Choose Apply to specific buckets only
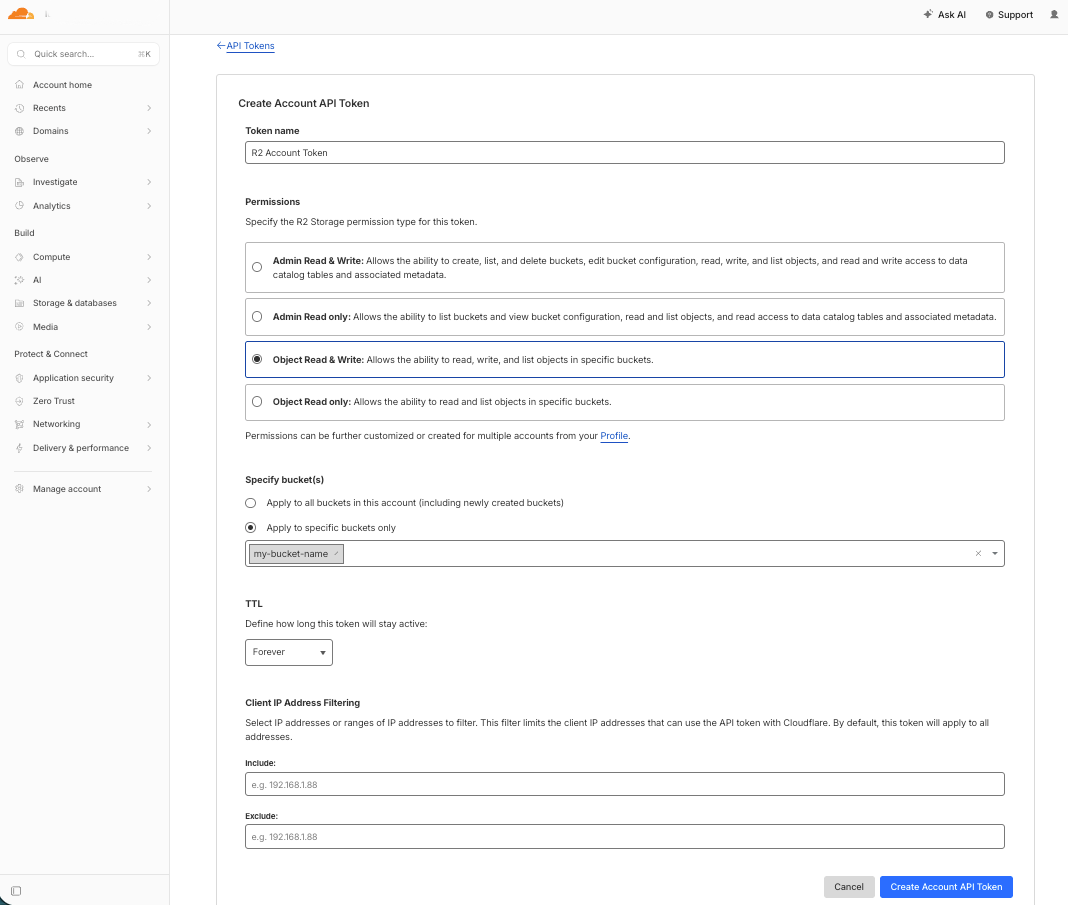 [251, 528]
